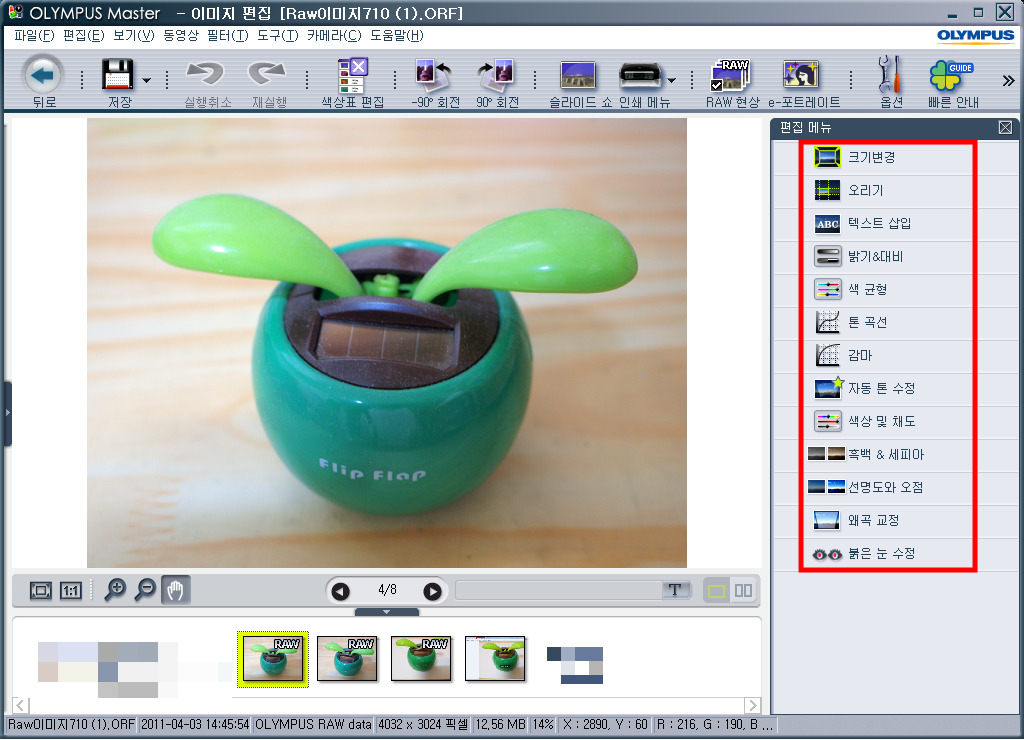Open the 필터(T) menu
Viewport: 1024px width, 740px height.
(226, 35)
